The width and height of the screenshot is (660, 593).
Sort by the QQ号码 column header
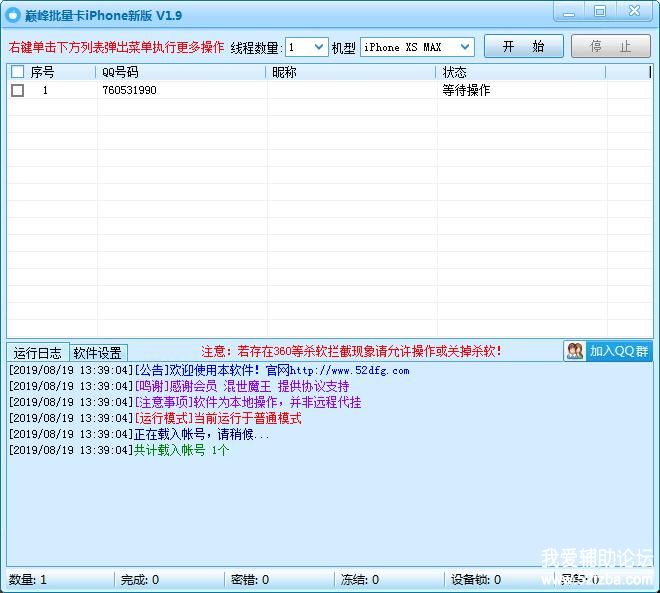pyautogui.click(x=181, y=72)
